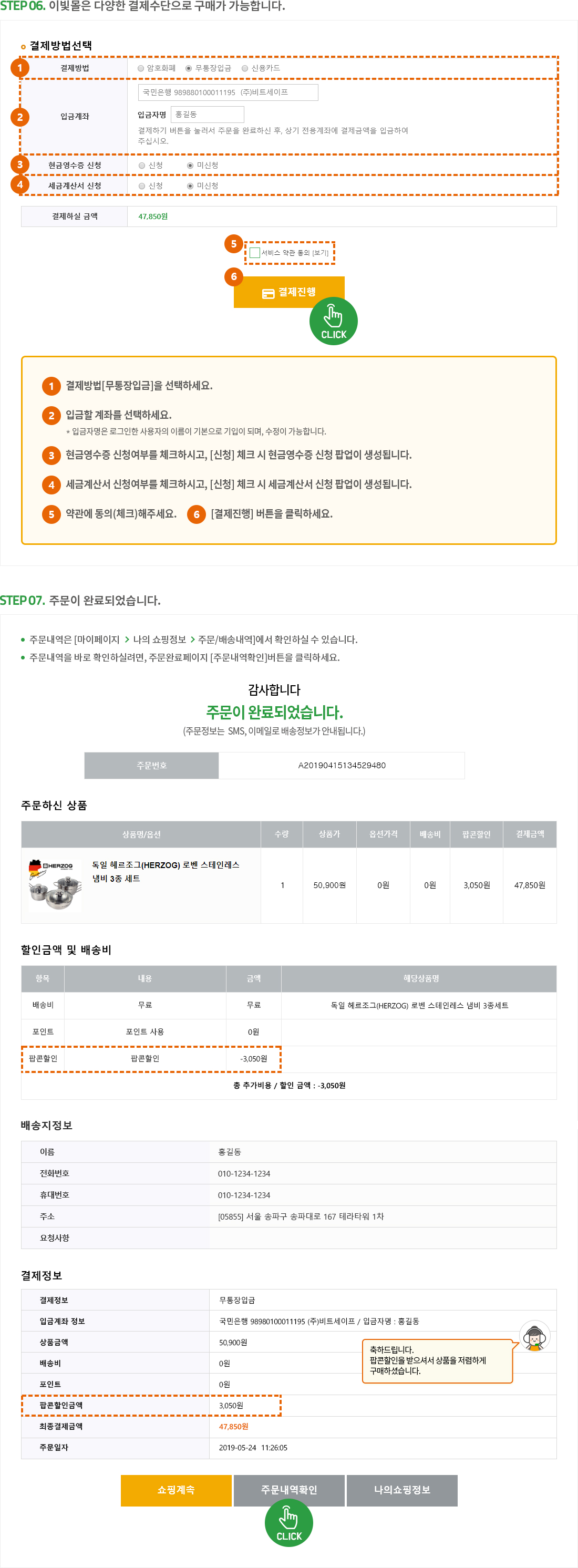Image resolution: width=578 pixels, height=1568 pixels.
Task: Select the 암호화폐 payment method radio
Action: click(x=141, y=68)
